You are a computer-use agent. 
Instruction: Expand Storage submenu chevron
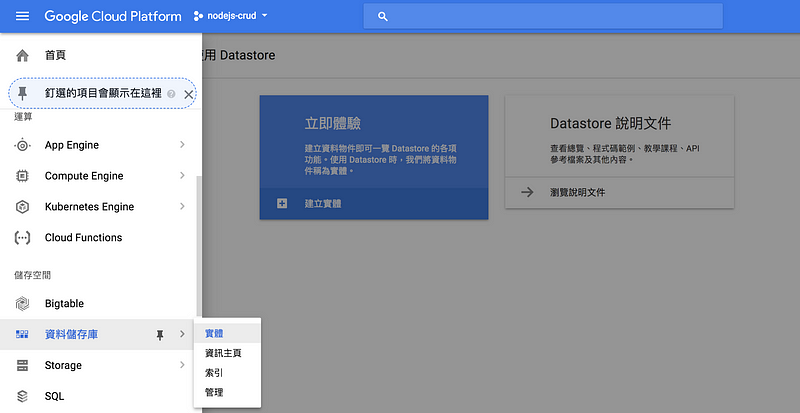182,365
